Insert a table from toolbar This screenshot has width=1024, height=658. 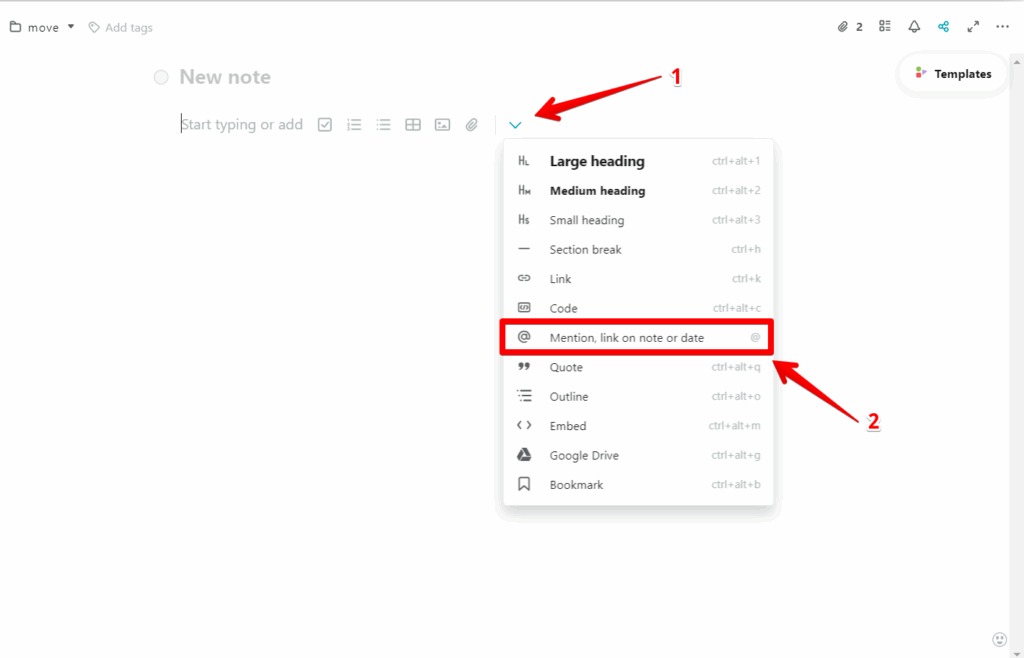(x=412, y=125)
